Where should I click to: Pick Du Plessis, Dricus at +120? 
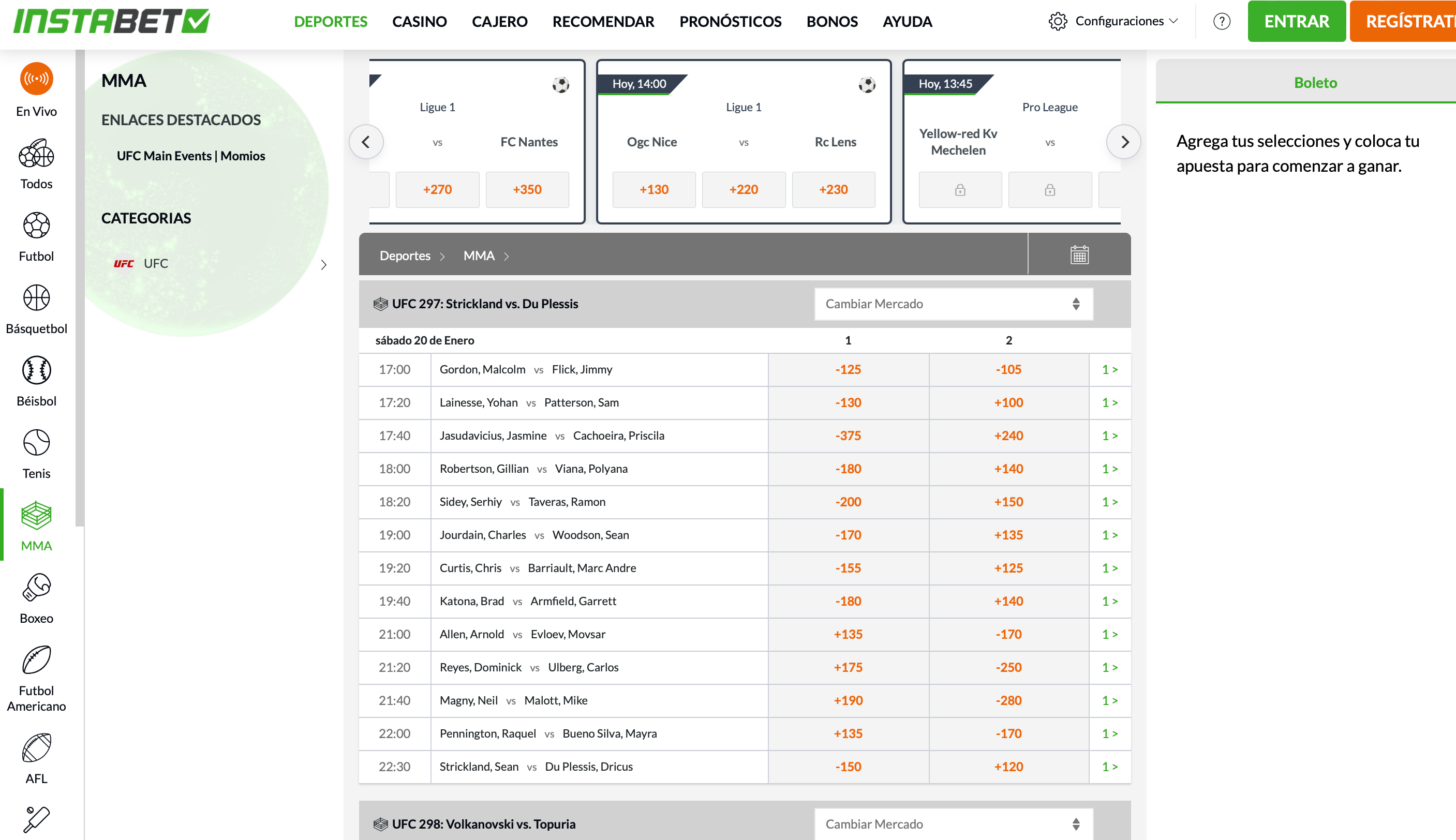[1009, 767]
